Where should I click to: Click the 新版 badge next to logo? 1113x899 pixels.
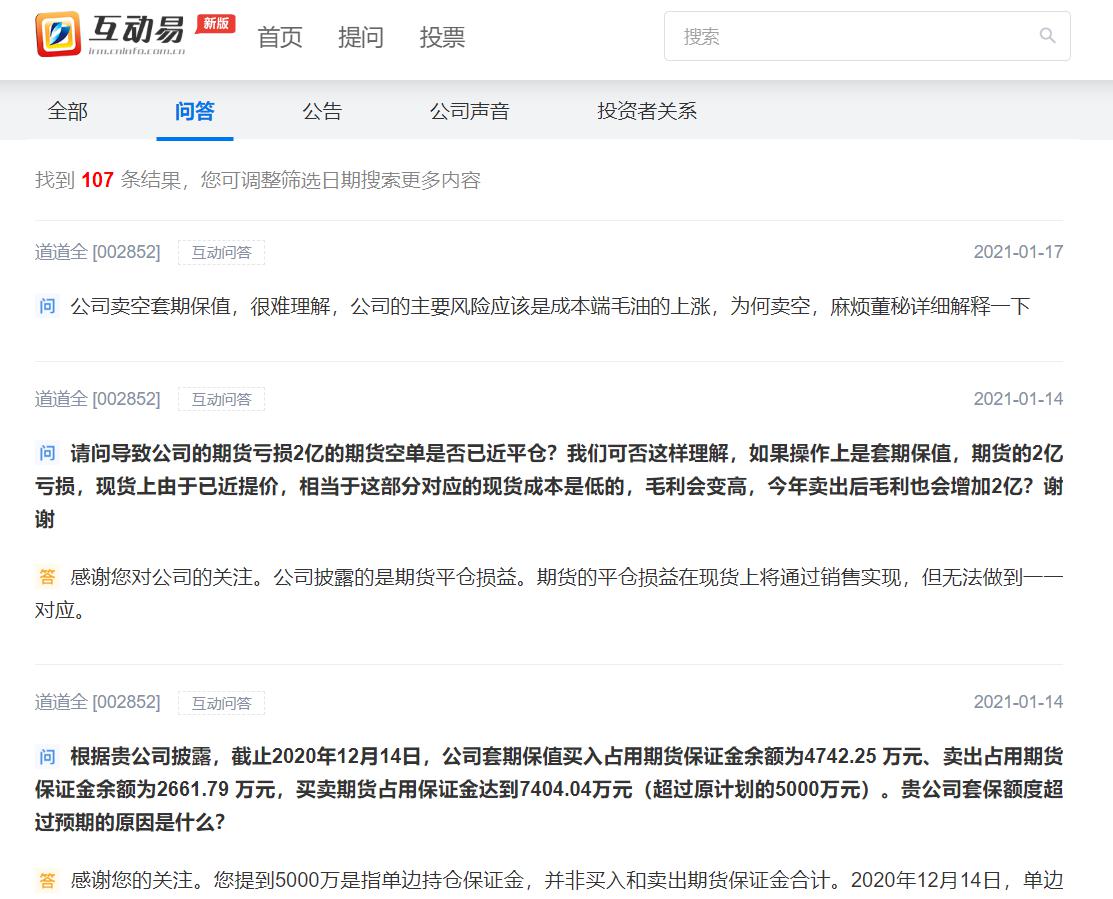pos(216,23)
